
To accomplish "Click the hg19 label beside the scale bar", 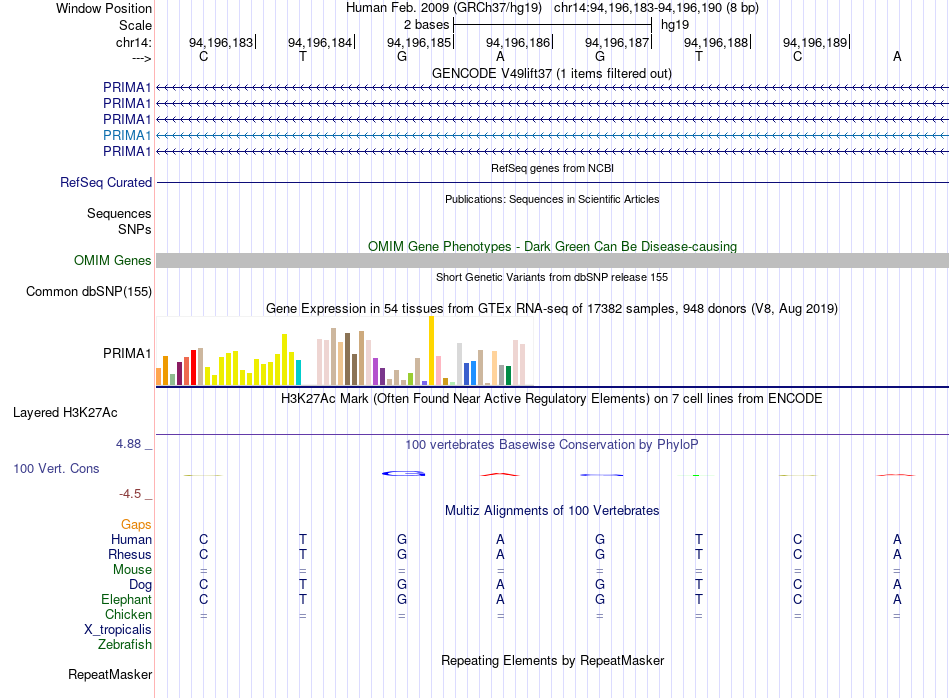I will coord(675,25).
